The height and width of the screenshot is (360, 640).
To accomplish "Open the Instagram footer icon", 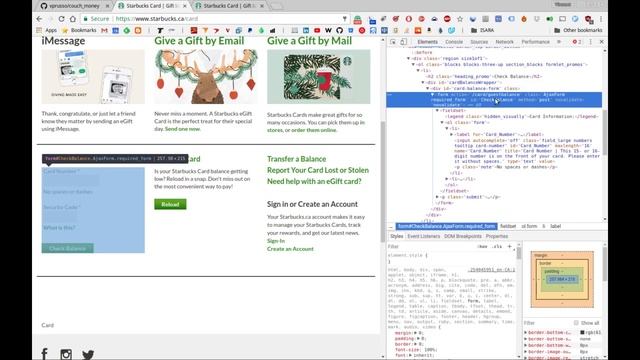I will [66, 354].
